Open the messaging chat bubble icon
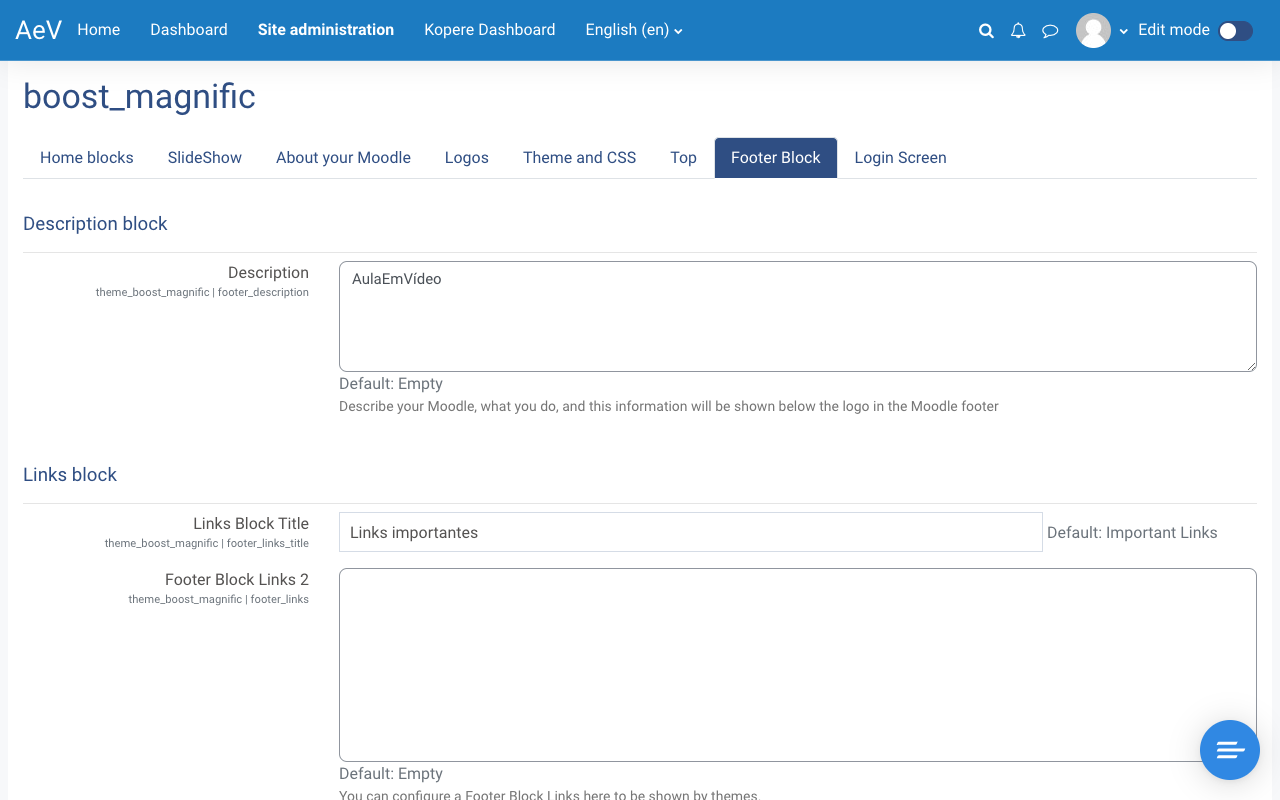The width and height of the screenshot is (1280, 800). [1050, 31]
